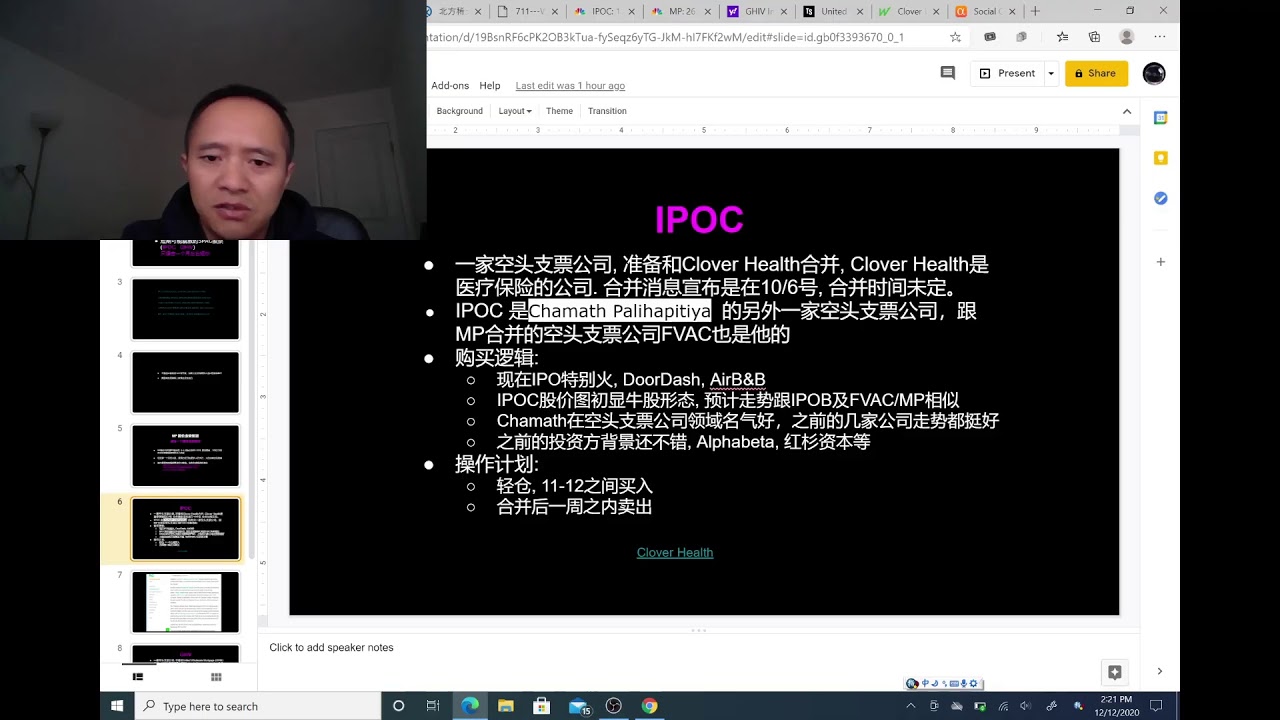
Task: Click the Present slideshow button
Action: (x=1007, y=73)
